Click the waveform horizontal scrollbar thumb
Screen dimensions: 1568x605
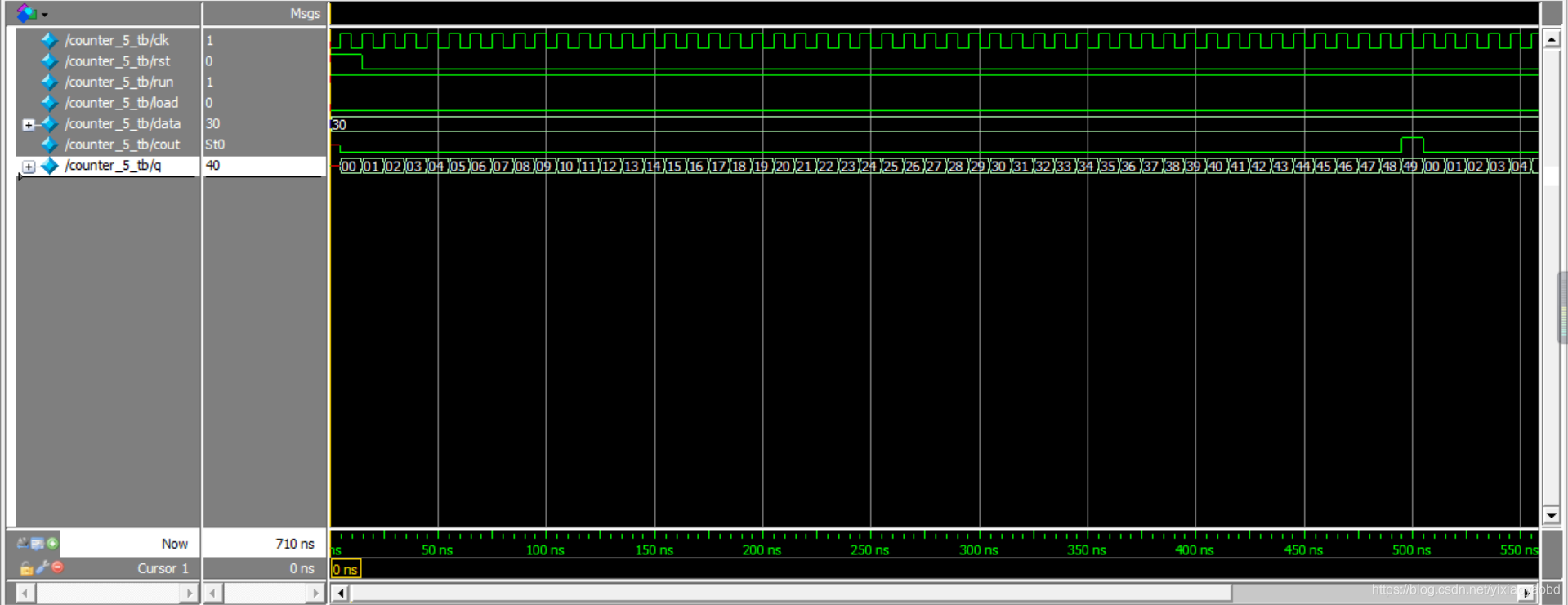[x=791, y=593]
